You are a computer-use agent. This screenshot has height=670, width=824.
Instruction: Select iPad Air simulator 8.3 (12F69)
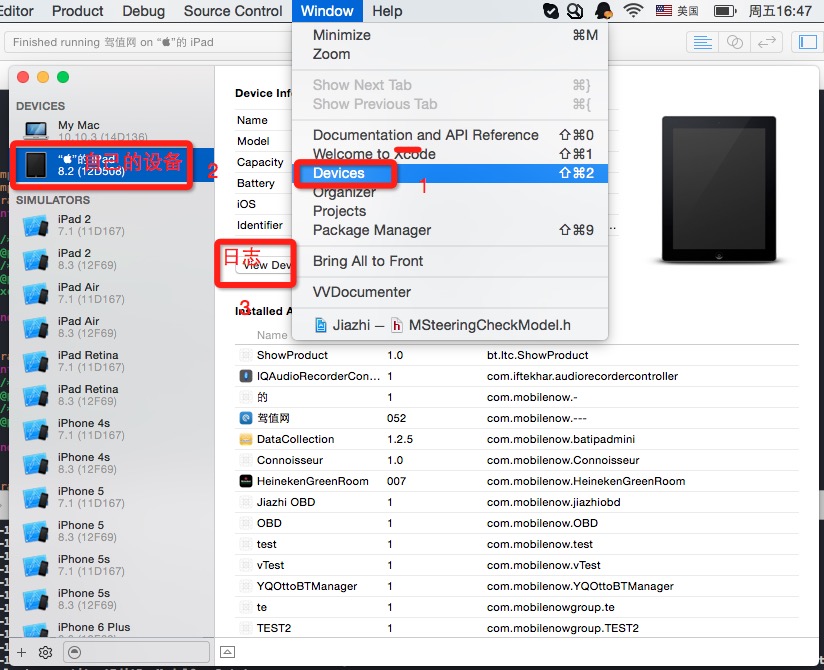coord(112,327)
